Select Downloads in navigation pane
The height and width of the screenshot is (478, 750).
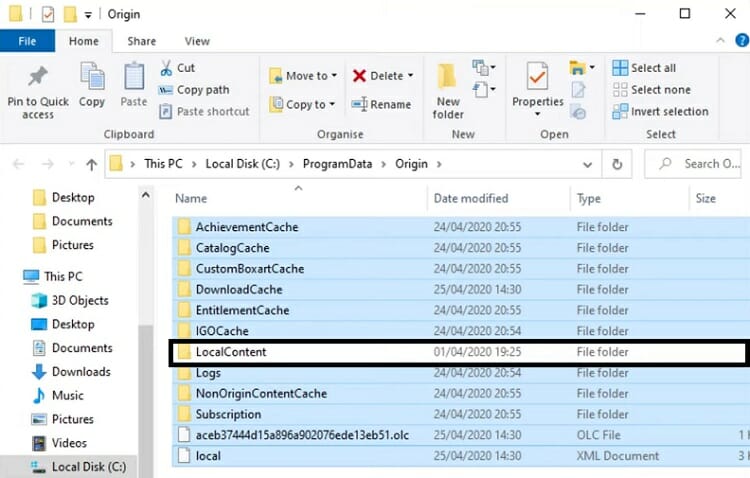[81, 371]
